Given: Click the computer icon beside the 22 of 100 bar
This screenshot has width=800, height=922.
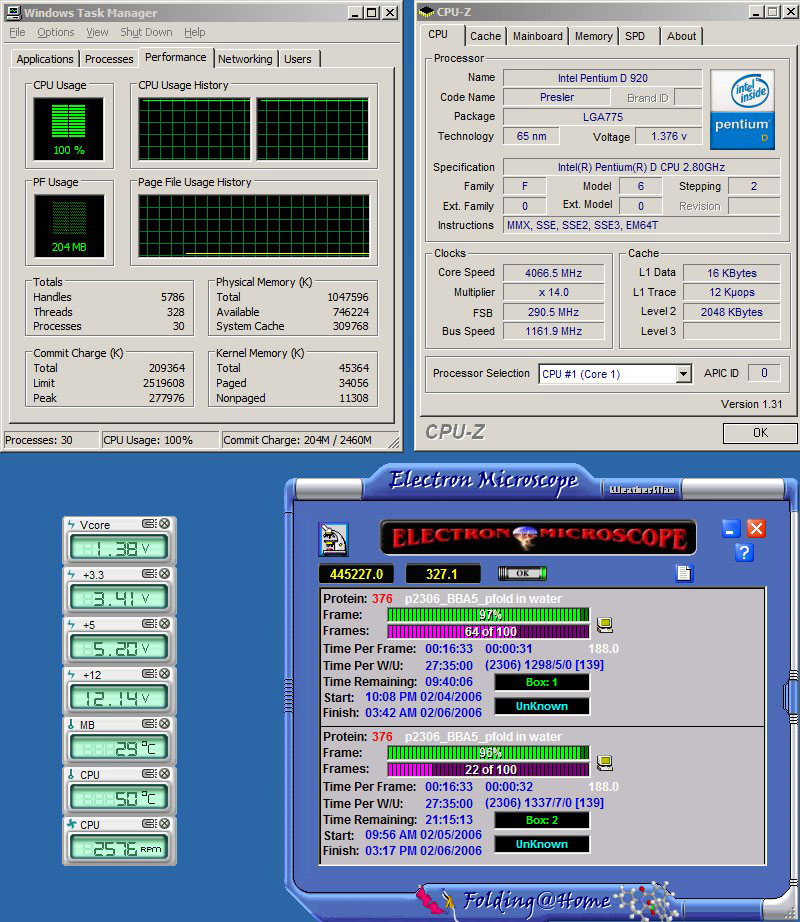Looking at the screenshot, I should 605,763.
